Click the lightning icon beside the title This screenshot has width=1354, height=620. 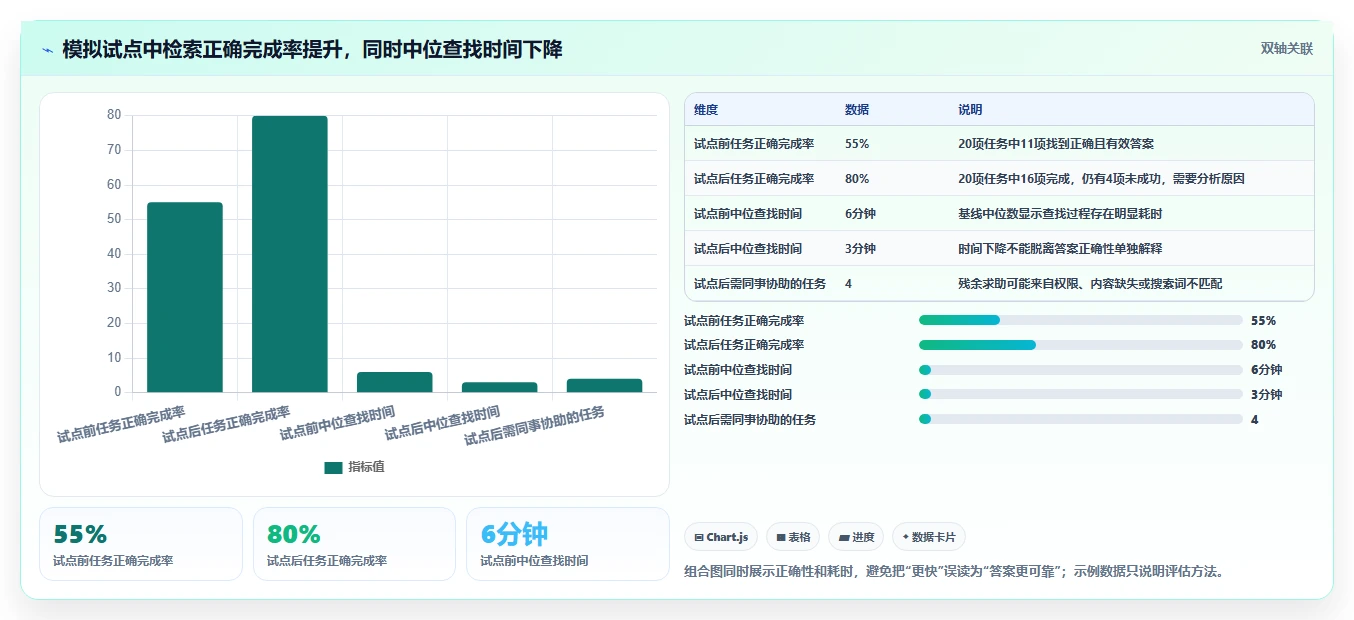[48, 50]
